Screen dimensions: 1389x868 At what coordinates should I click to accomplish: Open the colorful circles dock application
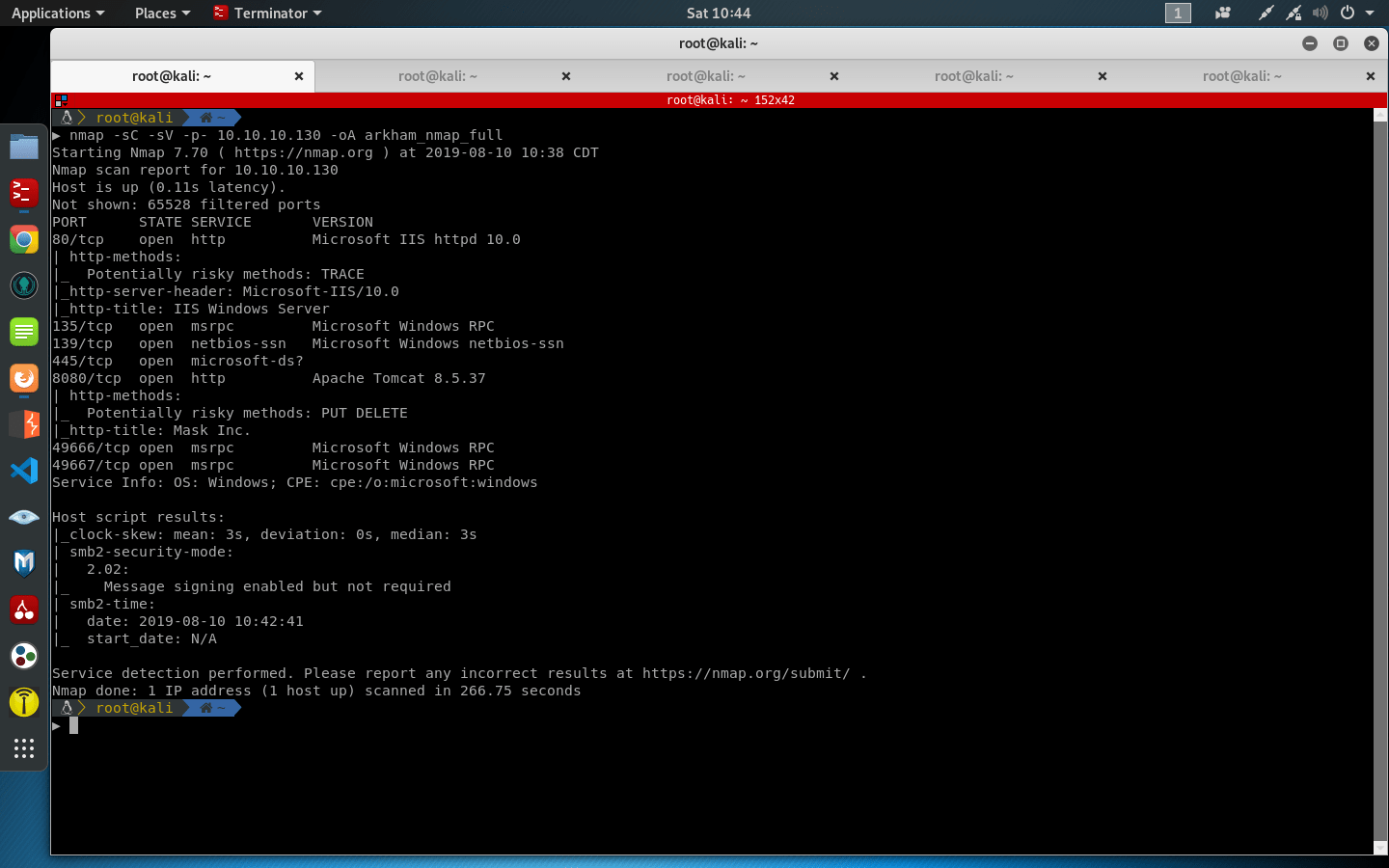tap(24, 656)
